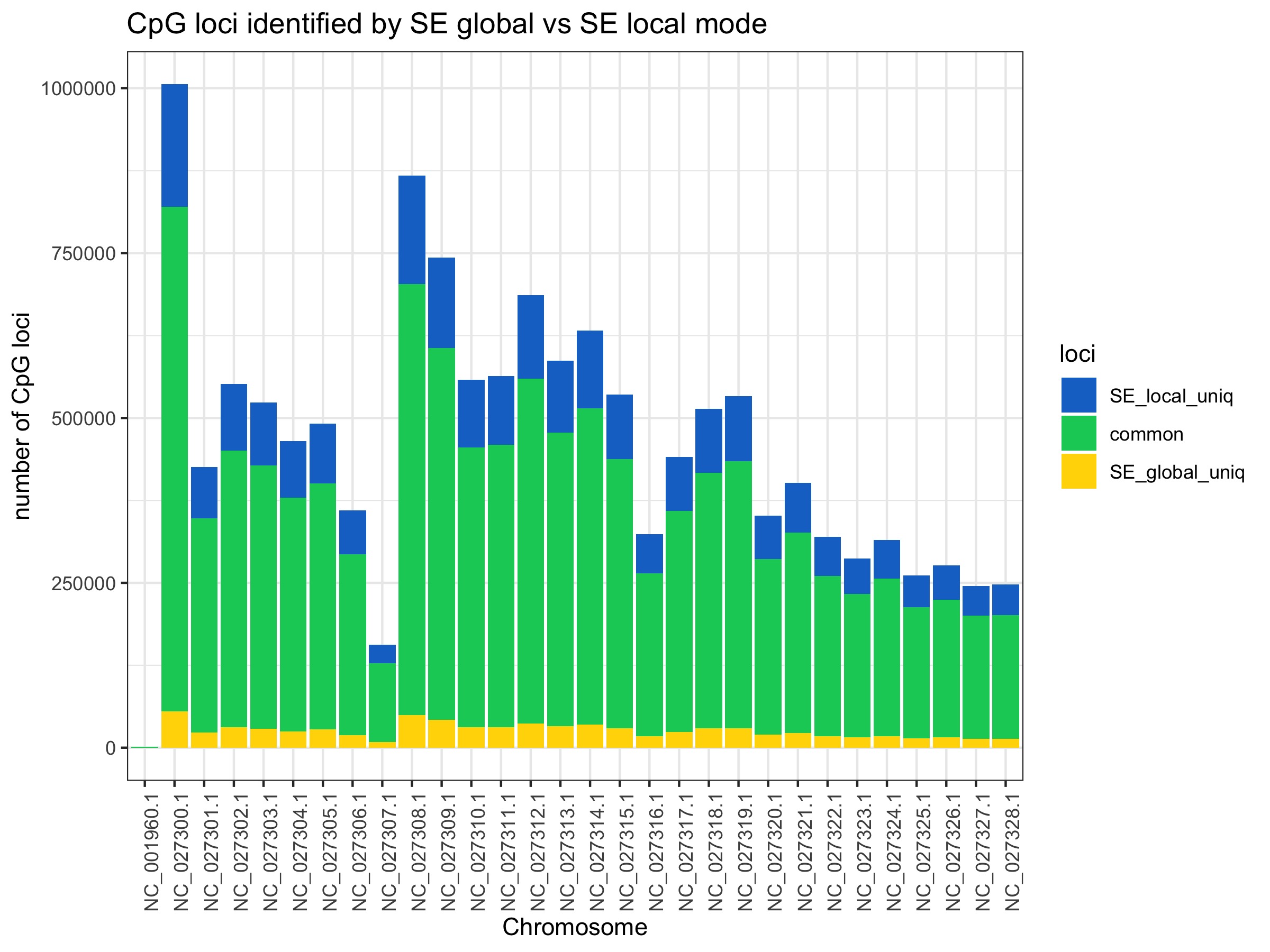Click the Chromosome x-axis title
The width and height of the screenshot is (1270, 952).
coord(574,927)
